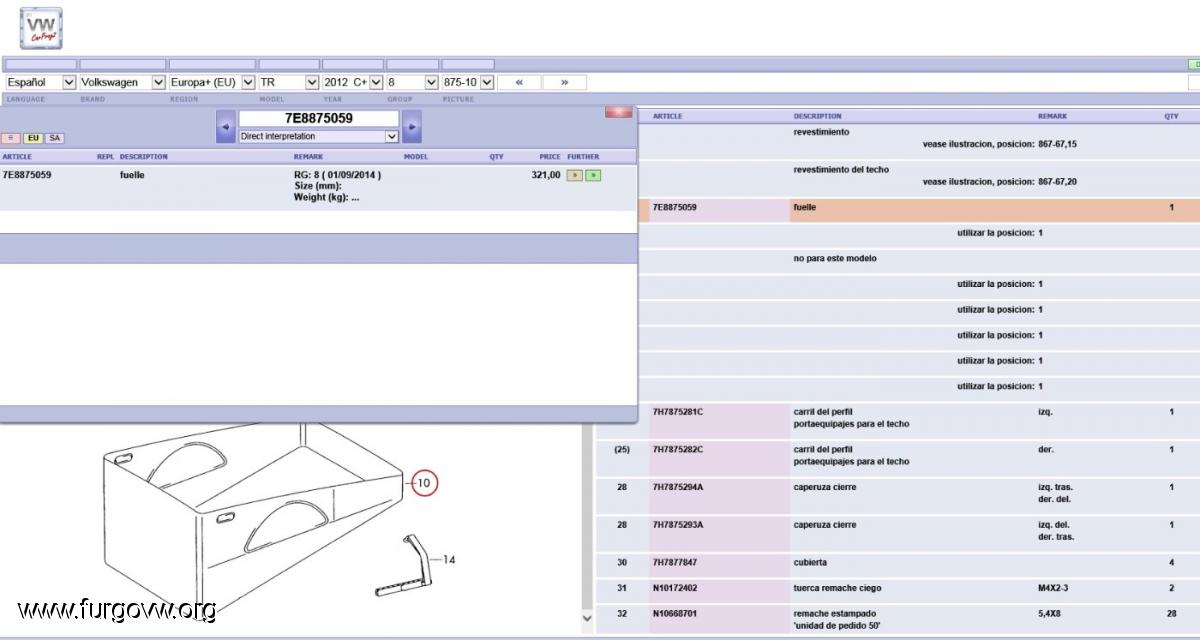1200x640 pixels.
Task: Select highlighted article 7E8875059 in parts list
Action: tap(675, 207)
